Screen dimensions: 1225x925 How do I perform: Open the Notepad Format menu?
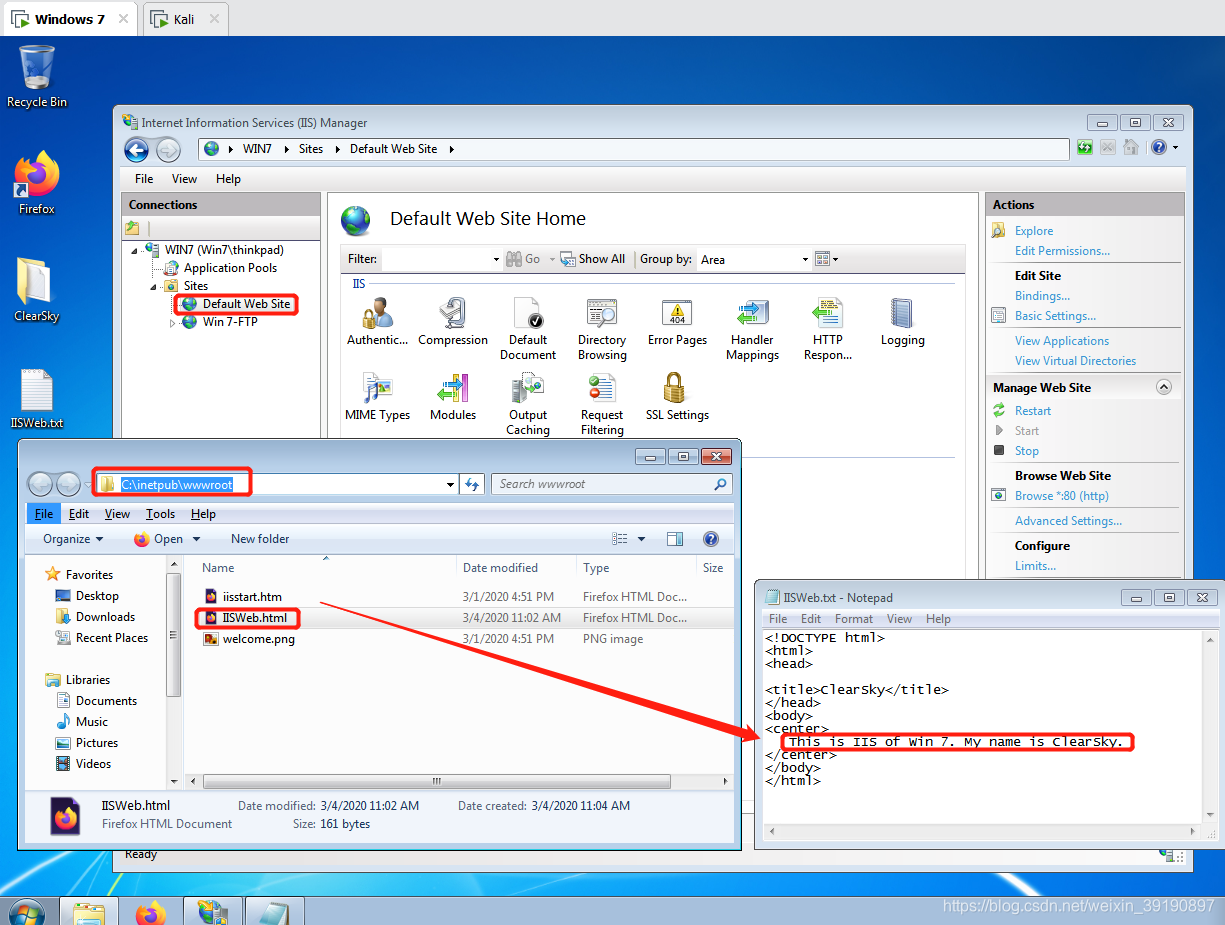854,619
